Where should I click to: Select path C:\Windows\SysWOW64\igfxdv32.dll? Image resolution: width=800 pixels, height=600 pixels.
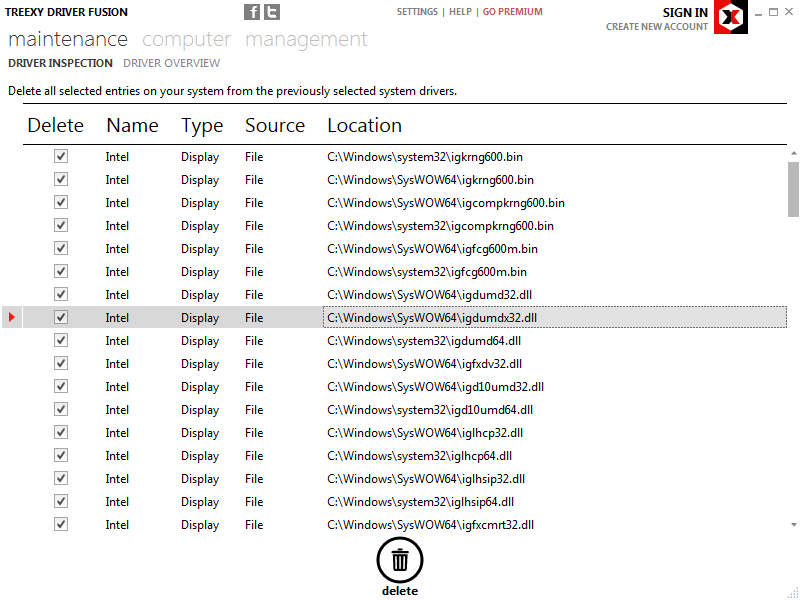424,364
